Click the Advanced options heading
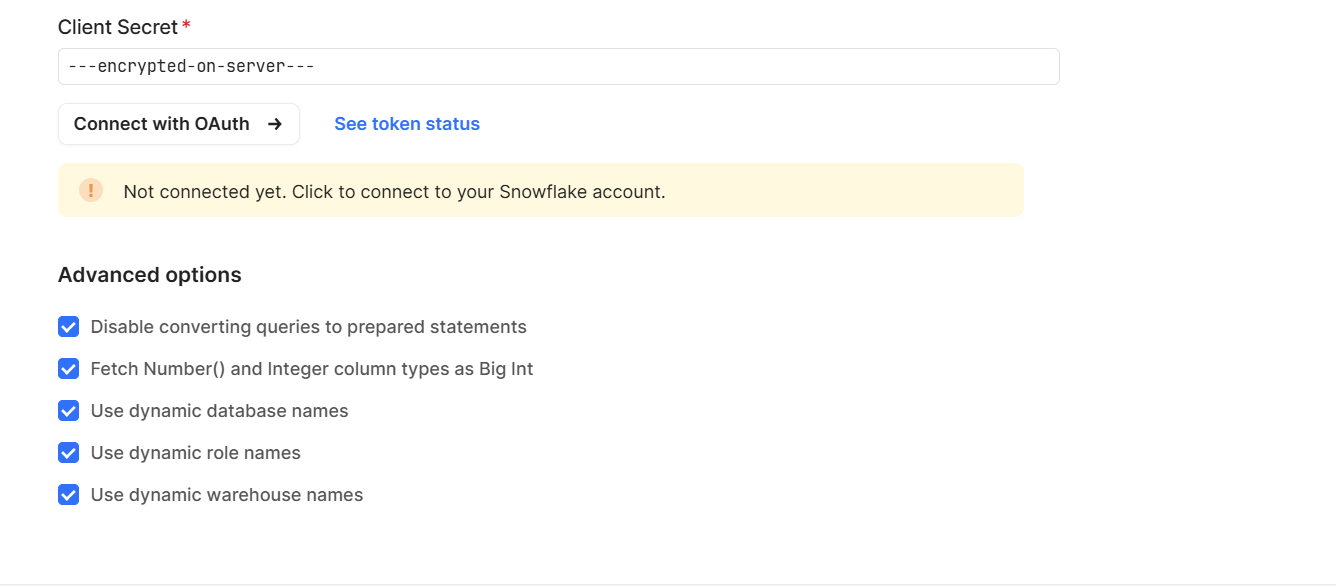 (x=150, y=275)
